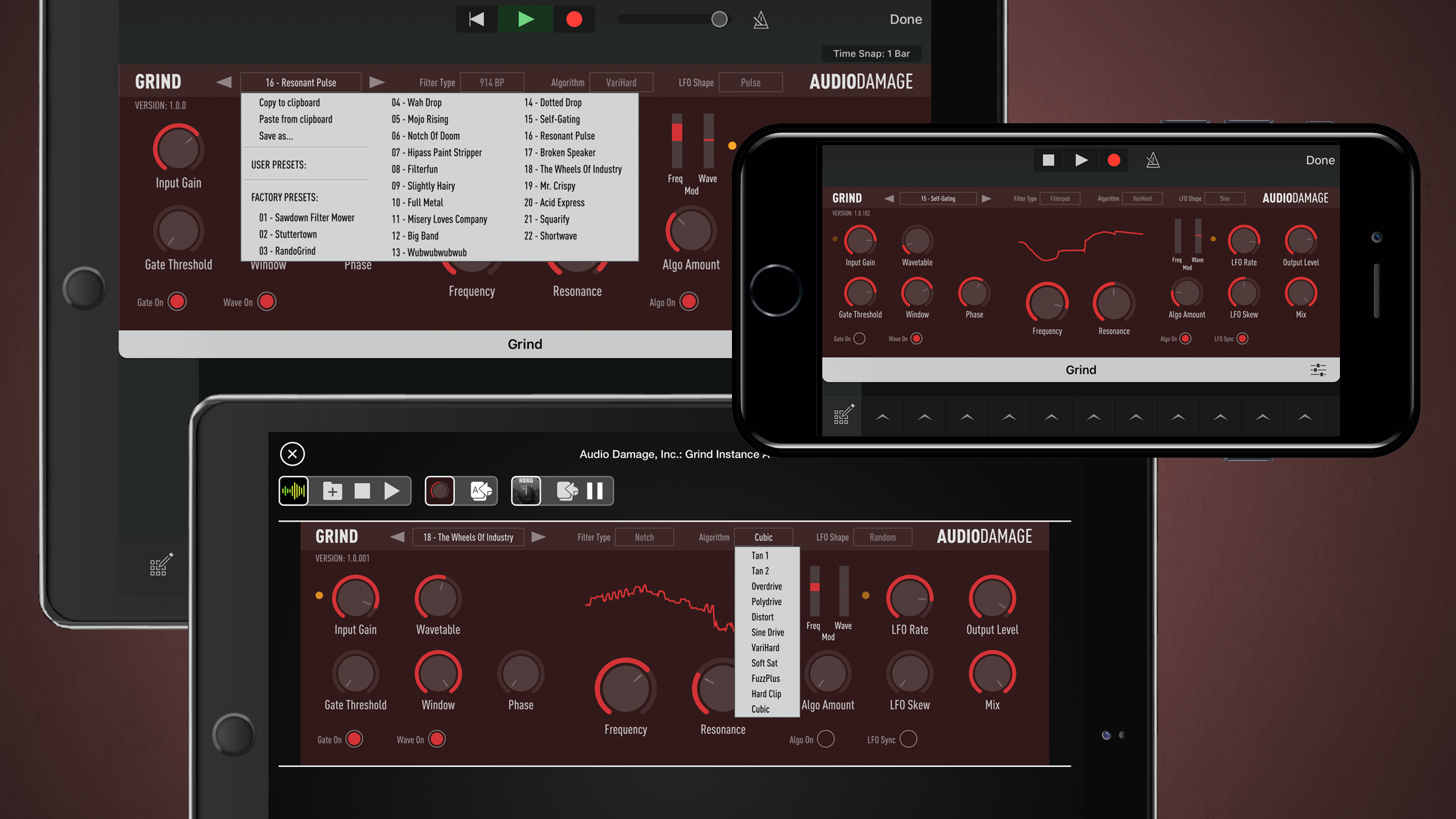Select the VariHard algorithm from the list
This screenshot has height=819, width=1456.
click(765, 648)
